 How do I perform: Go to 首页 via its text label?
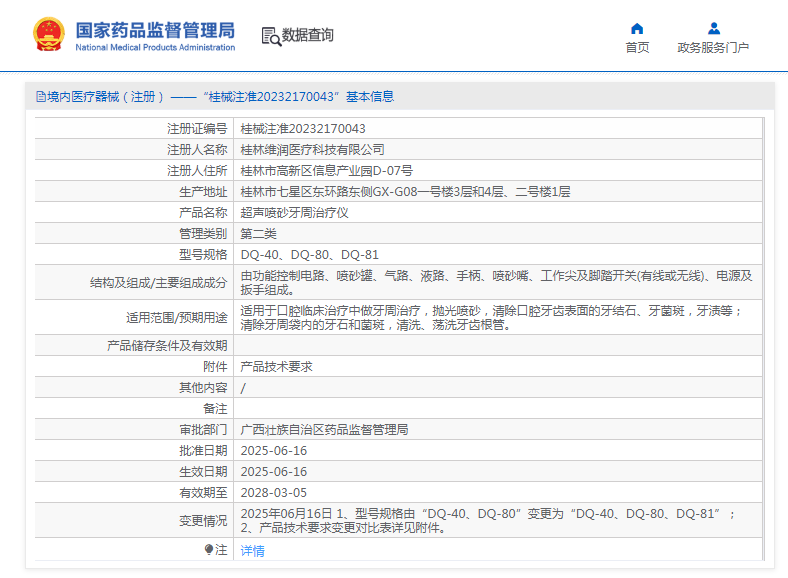637,47
